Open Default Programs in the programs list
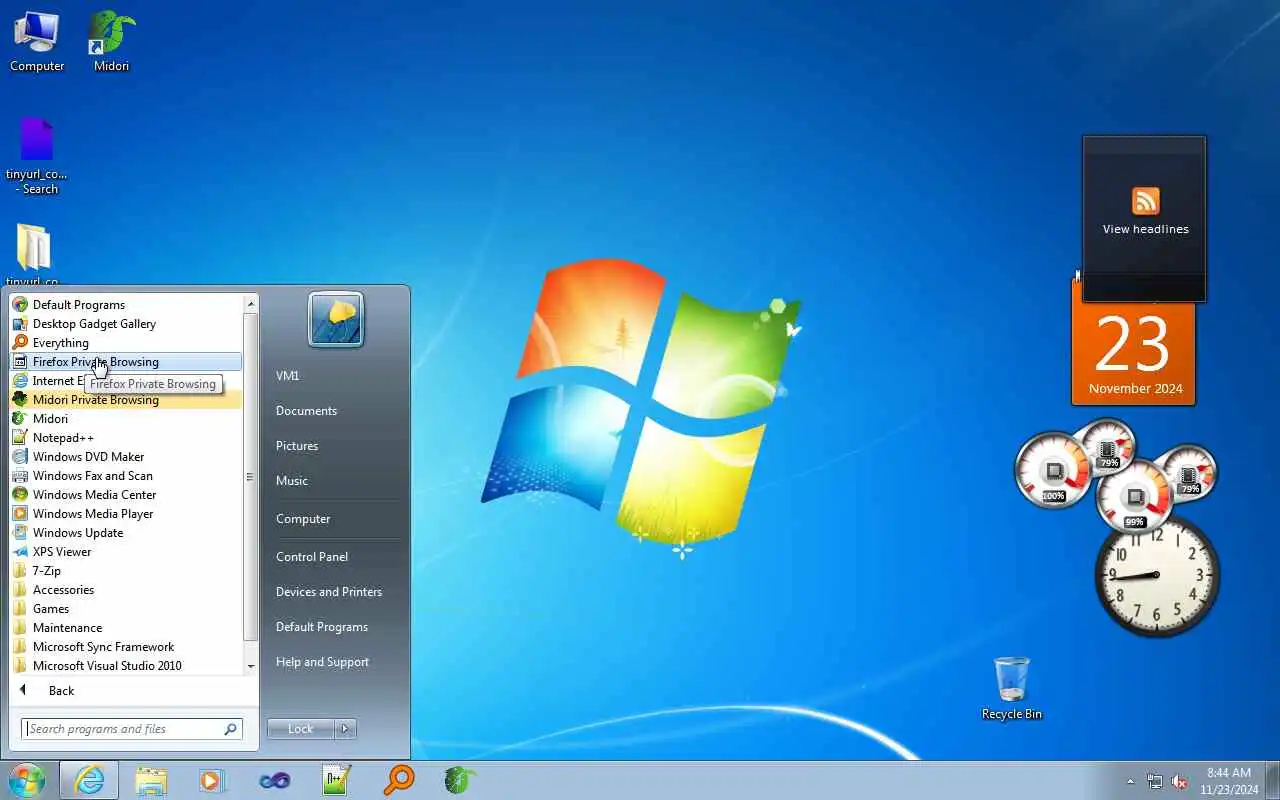Screen dimensions: 1280x800 pyautogui.click(x=126, y=305)
